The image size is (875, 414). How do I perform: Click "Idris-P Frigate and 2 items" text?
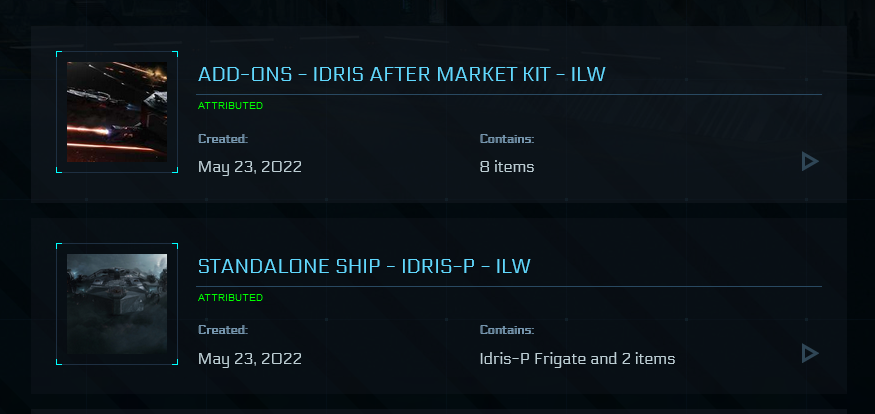578,358
